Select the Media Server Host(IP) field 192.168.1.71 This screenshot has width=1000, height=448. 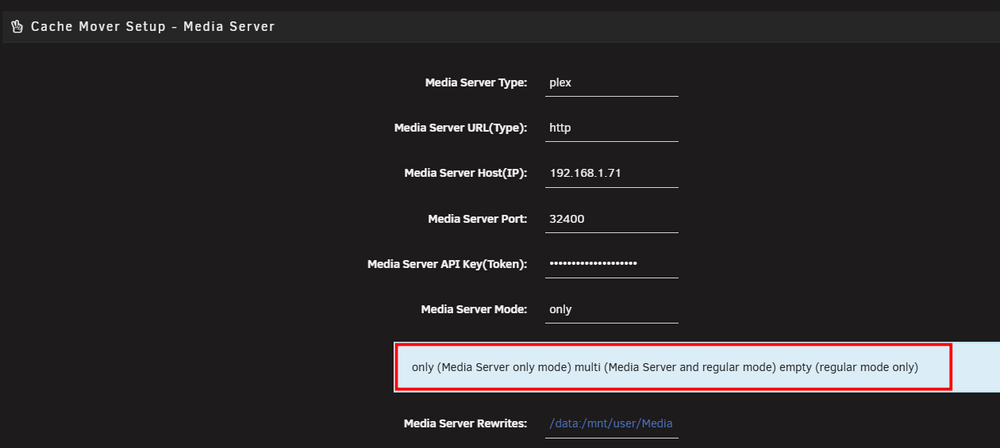612,173
